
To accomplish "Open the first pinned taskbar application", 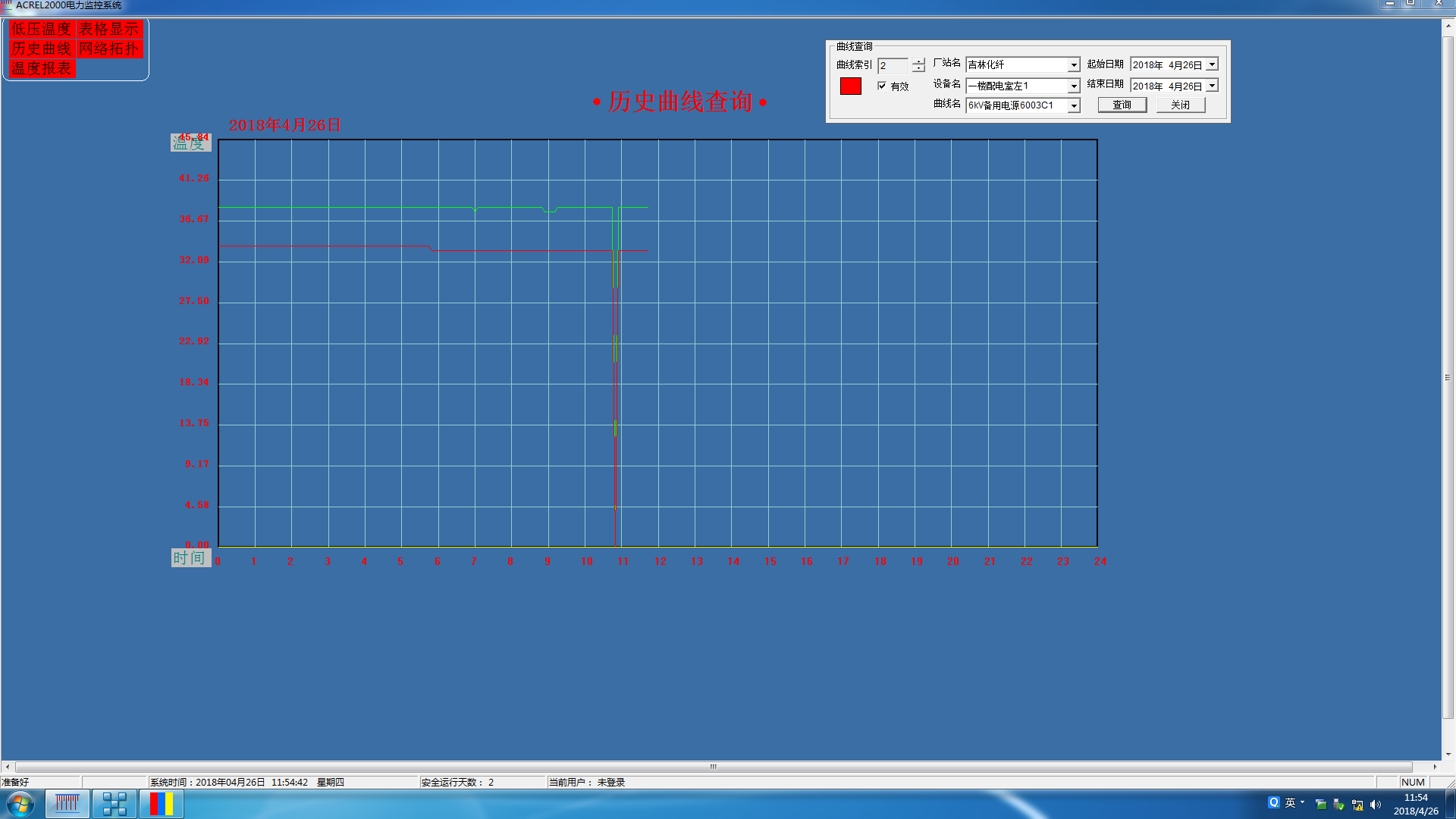I will 67,804.
